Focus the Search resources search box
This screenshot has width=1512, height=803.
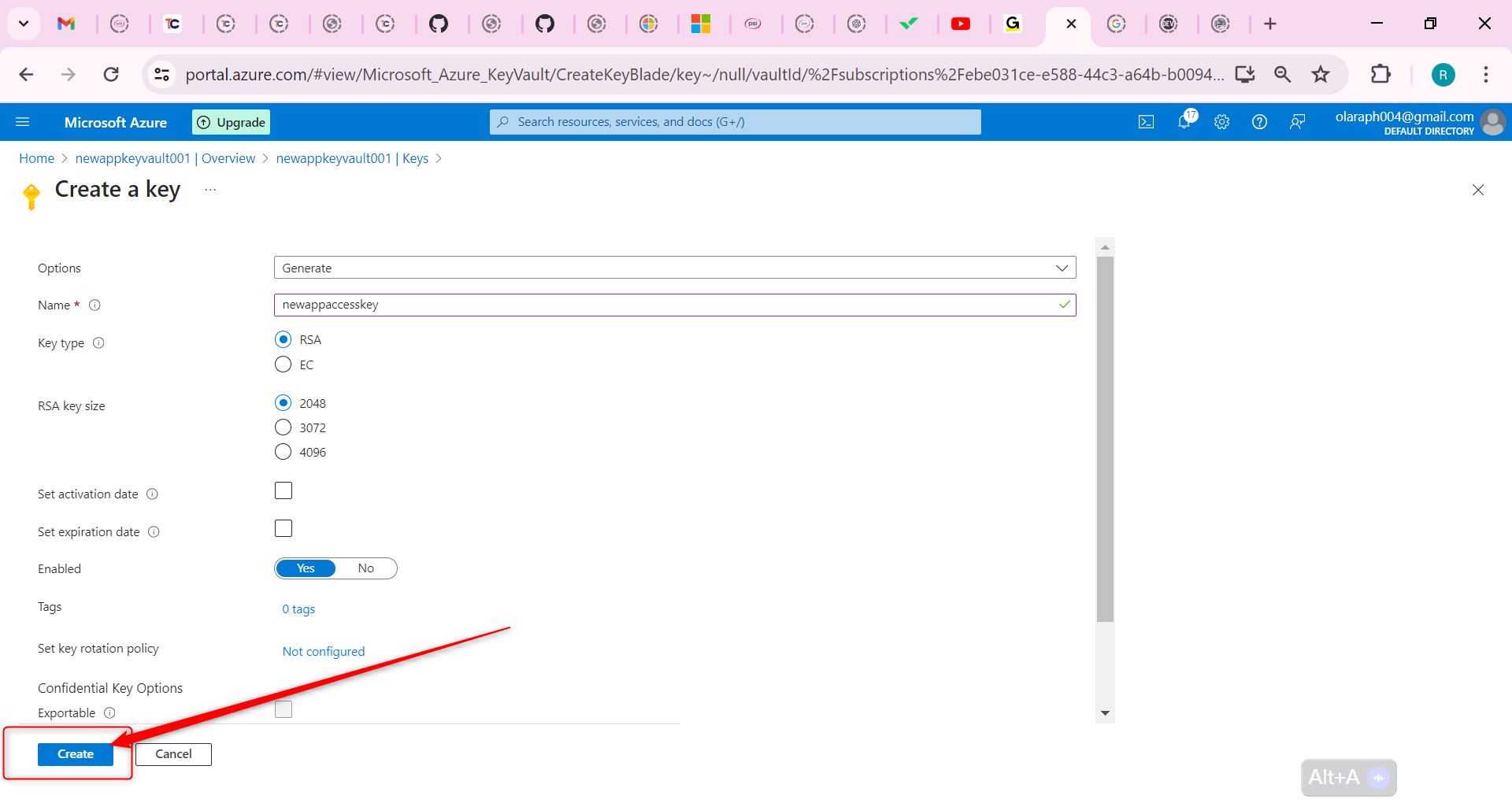(x=736, y=122)
